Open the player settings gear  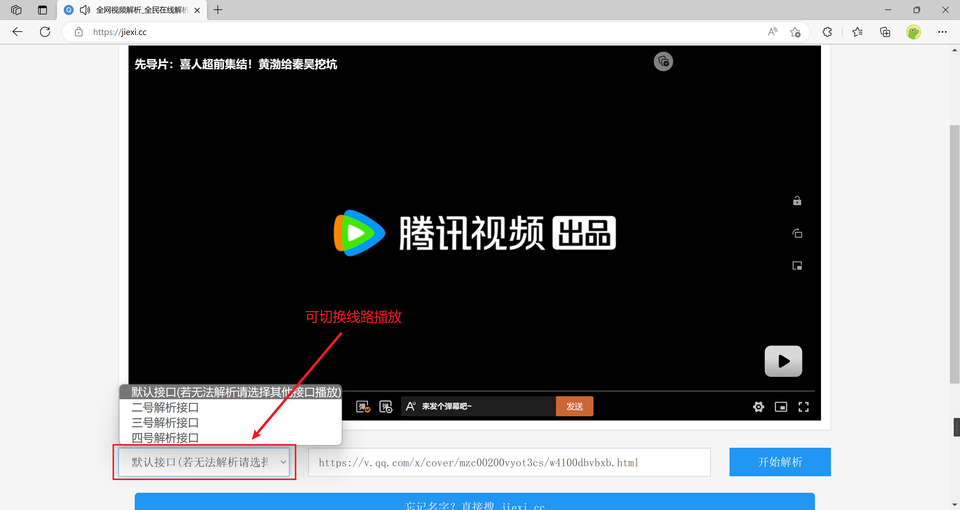point(759,407)
